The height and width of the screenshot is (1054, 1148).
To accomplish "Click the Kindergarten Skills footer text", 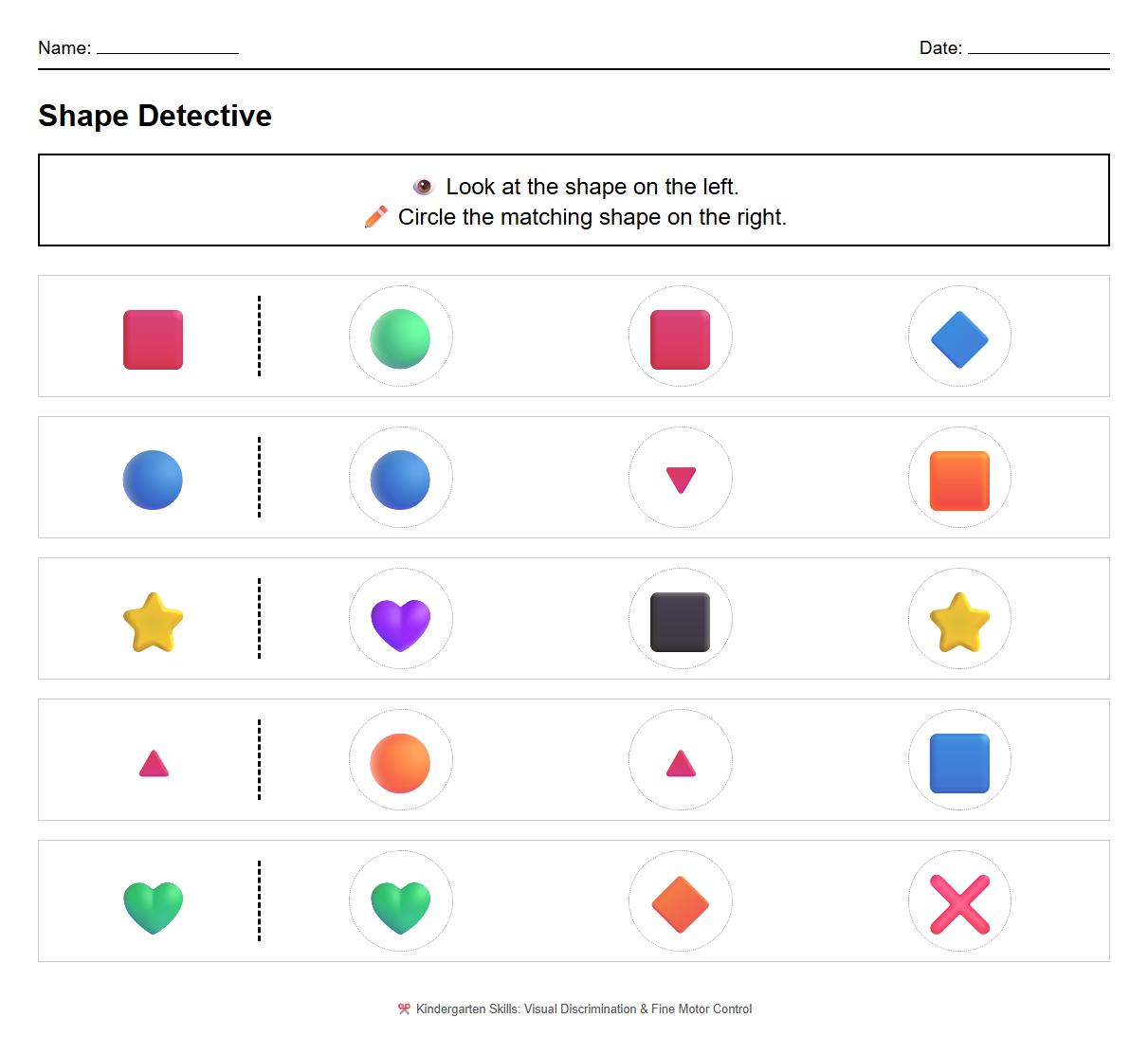I will 573,1009.
